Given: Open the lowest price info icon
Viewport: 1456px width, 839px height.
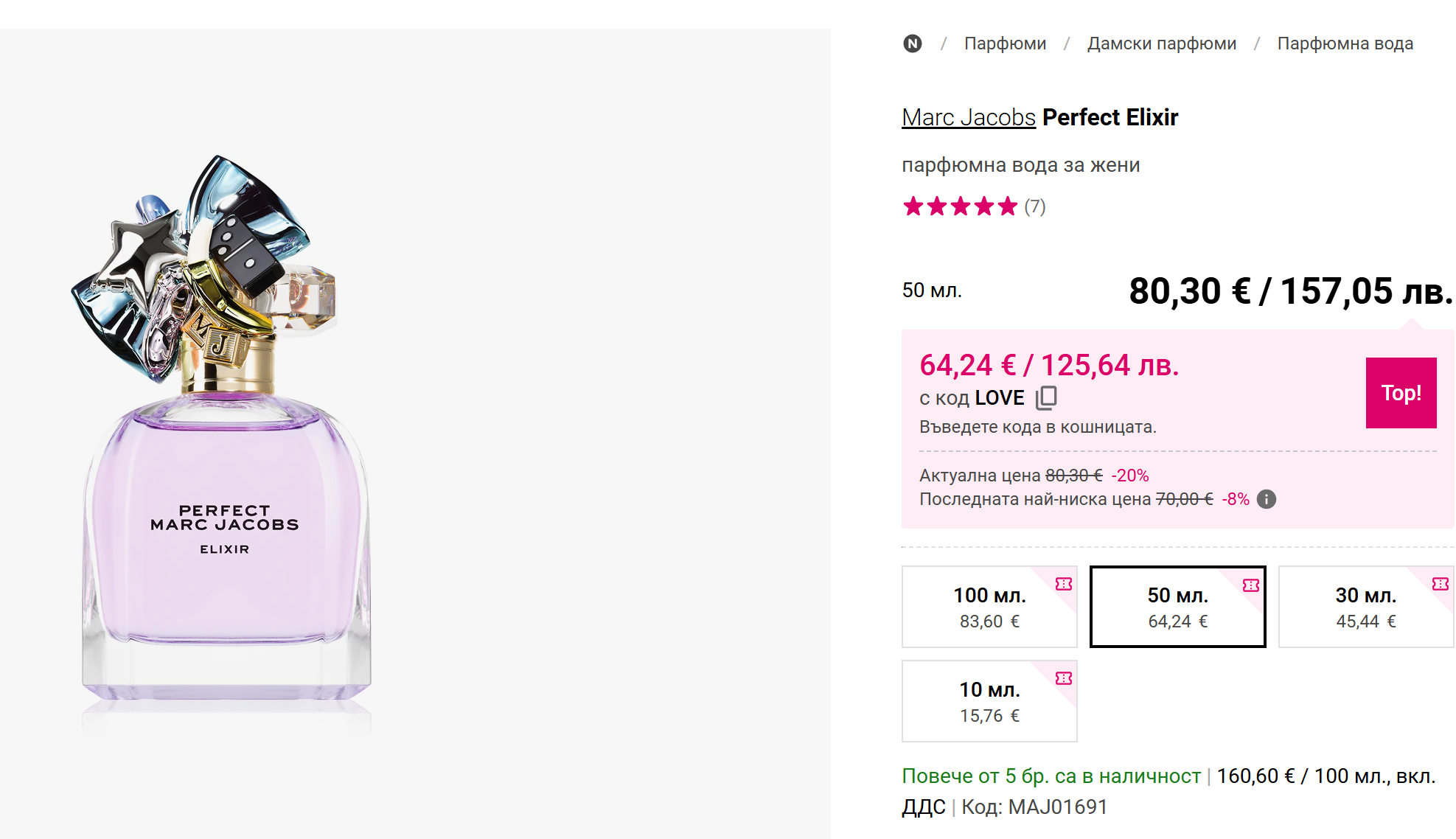Looking at the screenshot, I should coord(1266,499).
